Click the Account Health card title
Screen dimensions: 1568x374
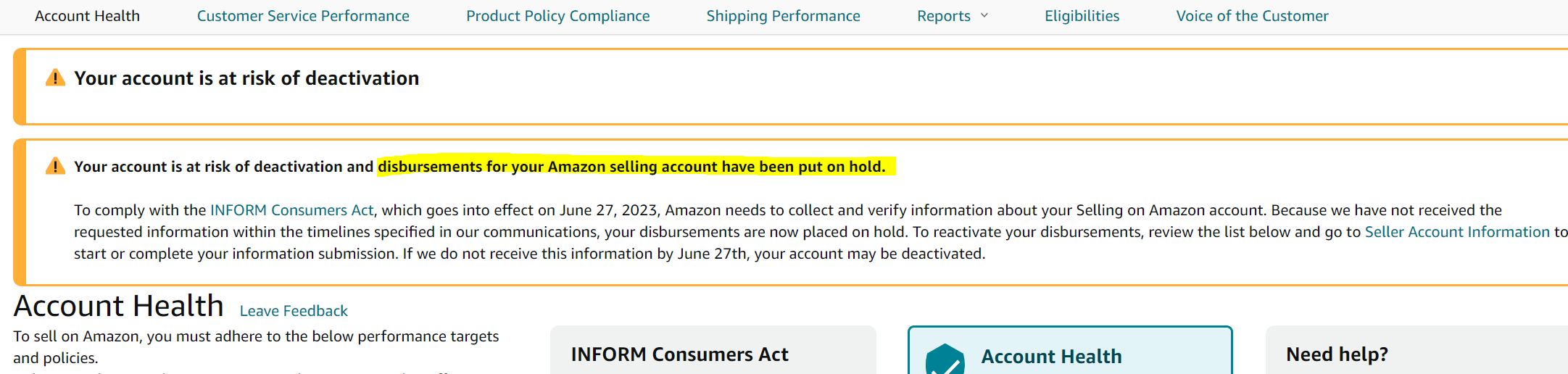[x=1051, y=357]
